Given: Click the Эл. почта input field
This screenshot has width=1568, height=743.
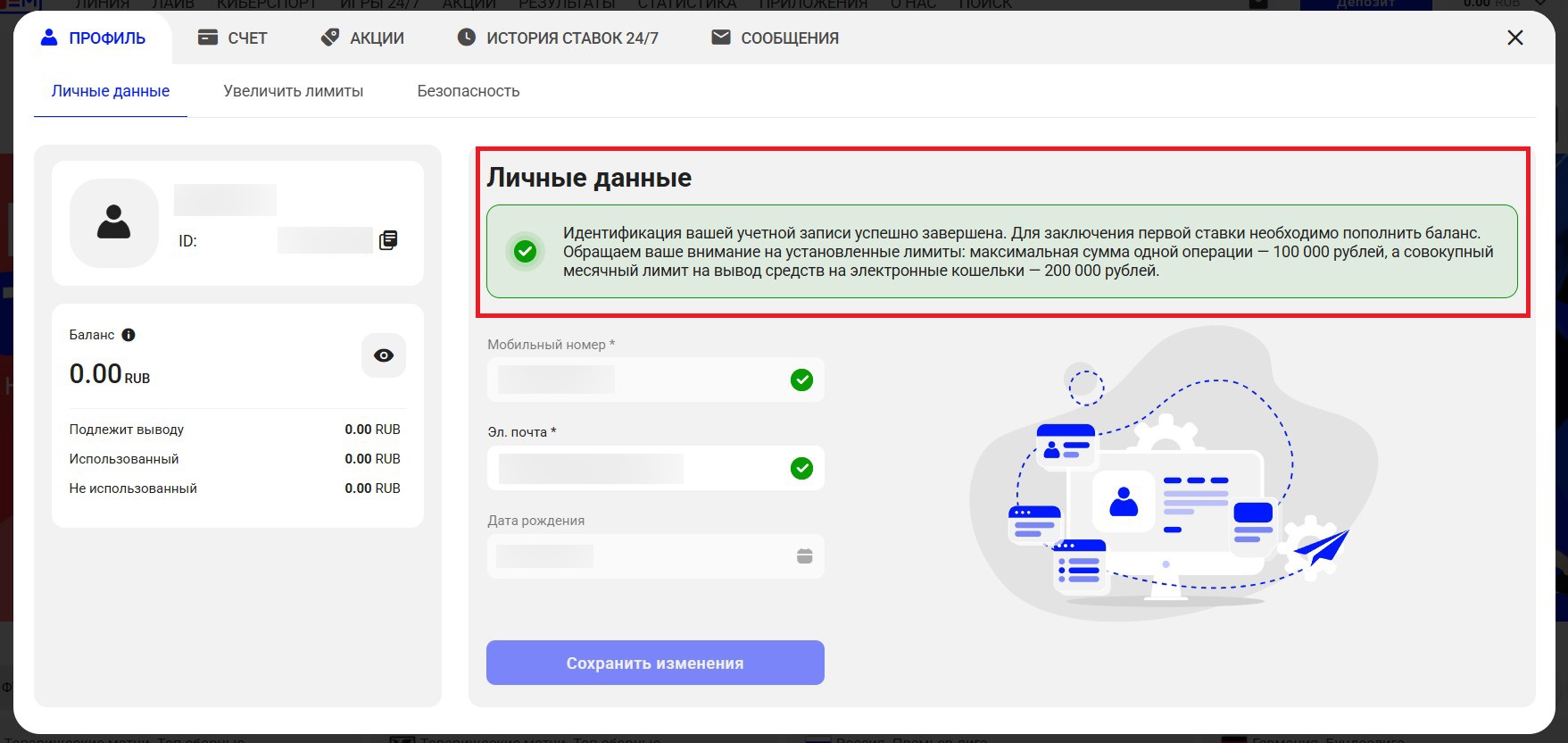Looking at the screenshot, I should (634, 468).
